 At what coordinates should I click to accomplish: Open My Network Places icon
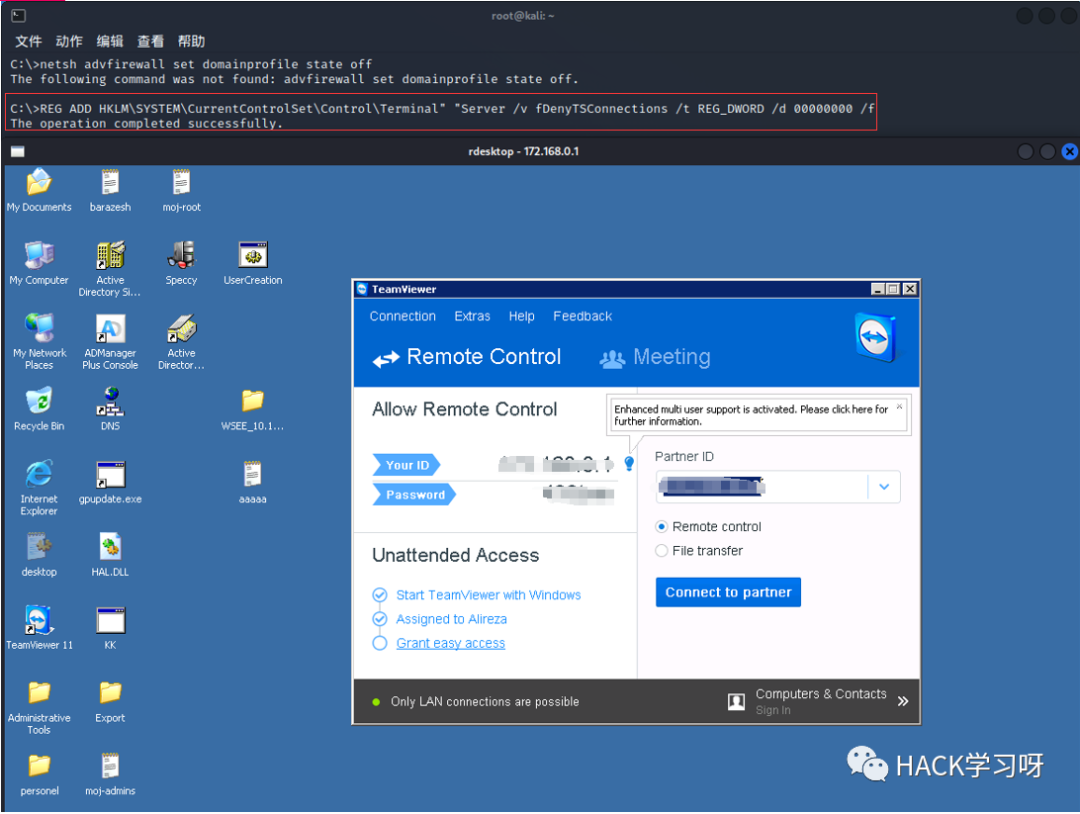[x=39, y=328]
